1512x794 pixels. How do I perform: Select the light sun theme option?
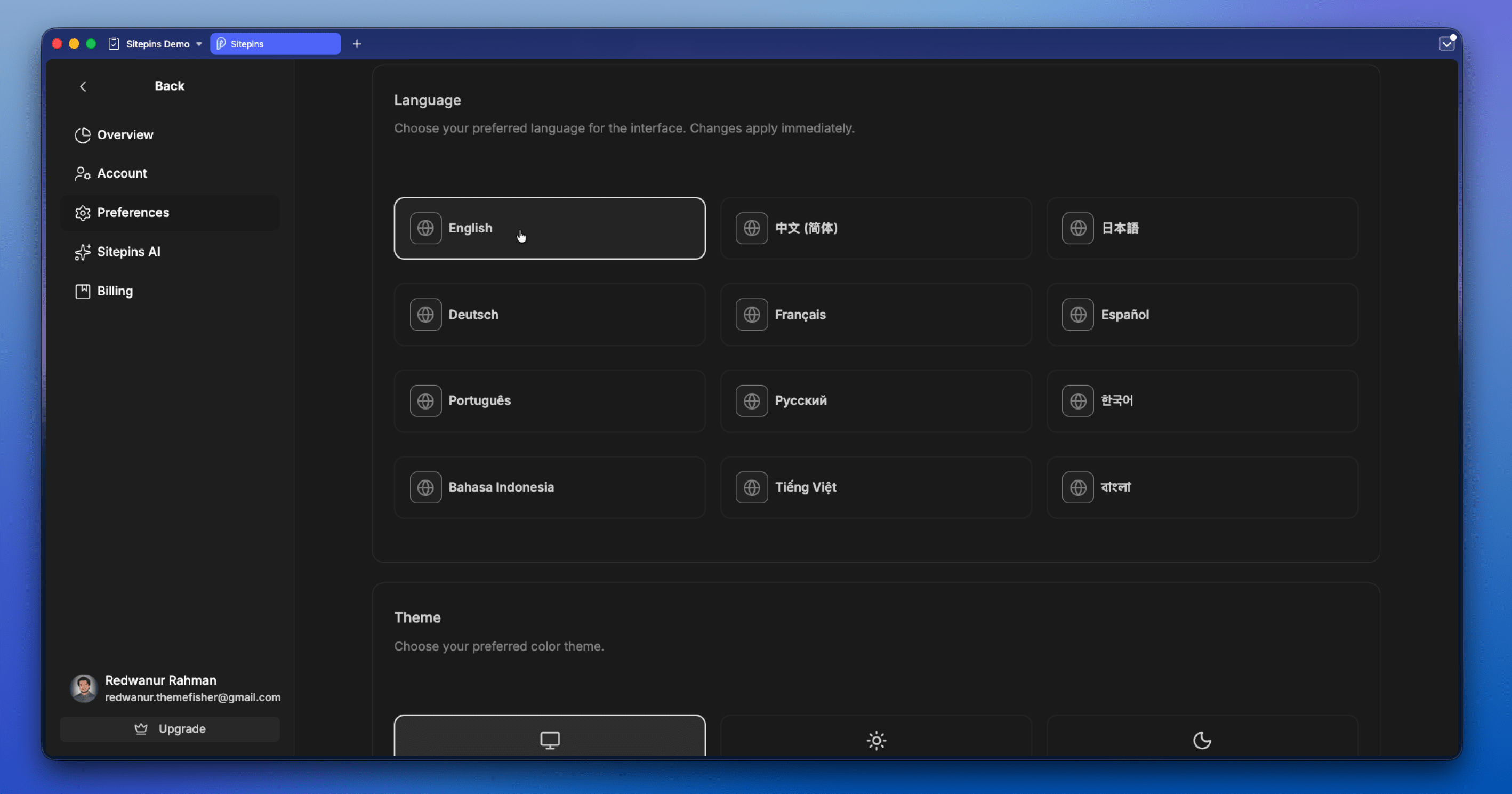coord(876,736)
